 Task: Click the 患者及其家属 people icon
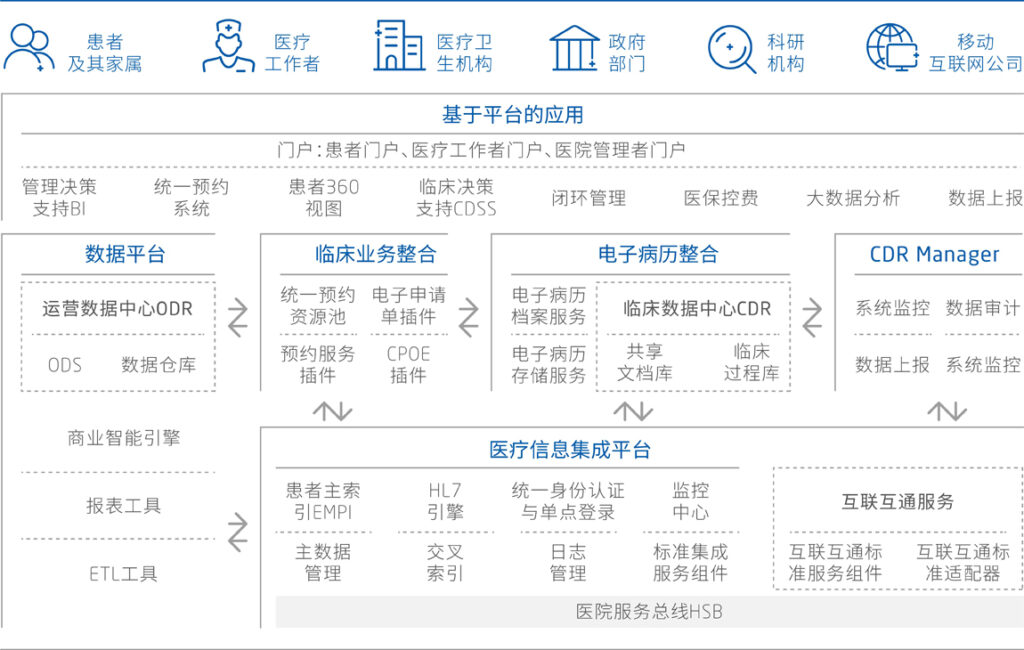29,48
